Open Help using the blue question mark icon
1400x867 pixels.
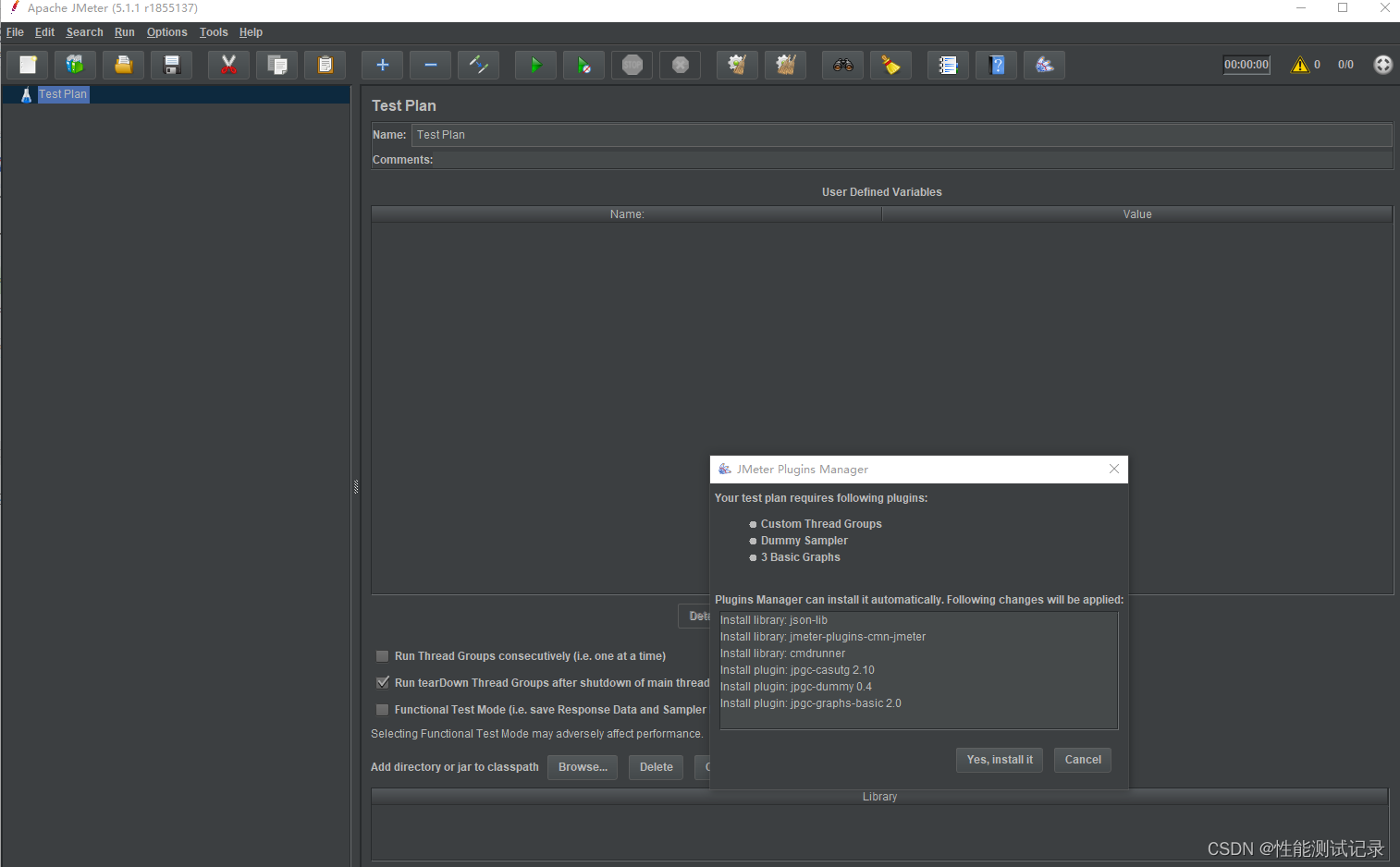click(x=996, y=65)
